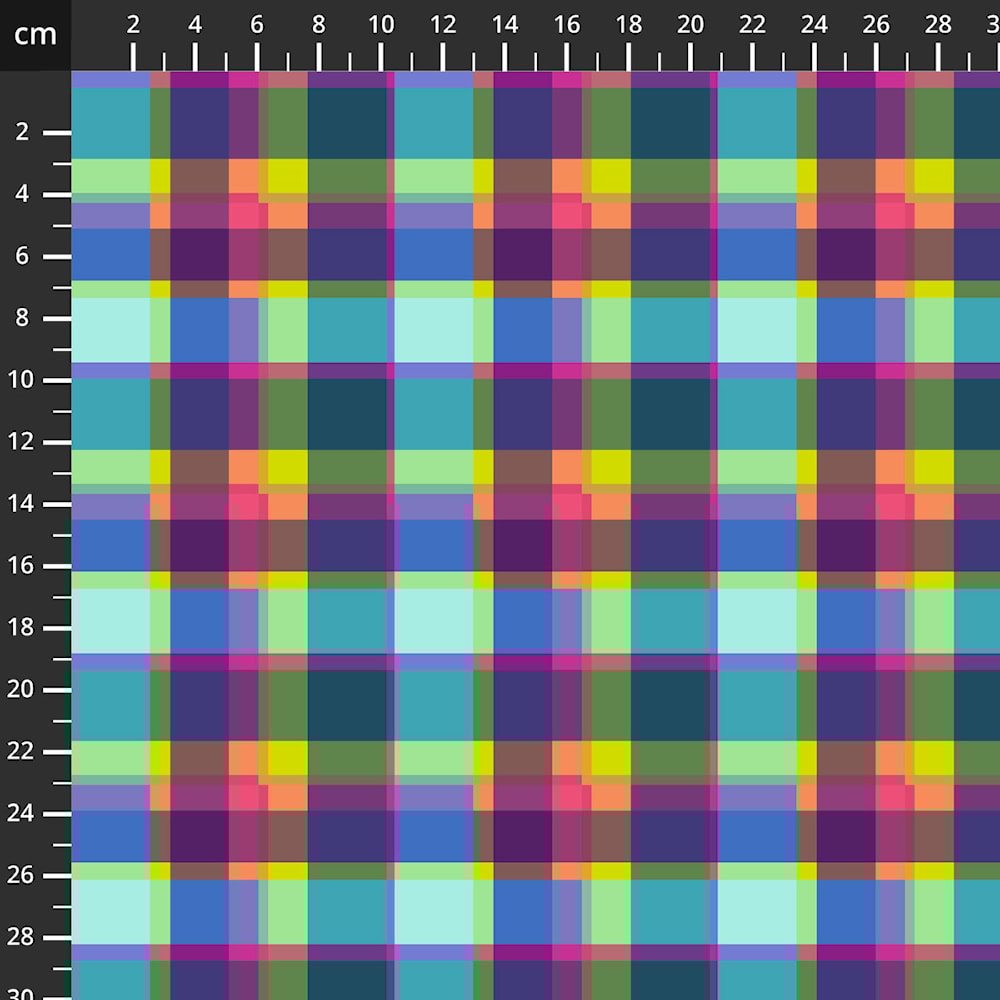The width and height of the screenshot is (1000, 1000).
Task: Pick the pale mint square beside left ruler 8
Action: pyautogui.click(x=110, y=329)
